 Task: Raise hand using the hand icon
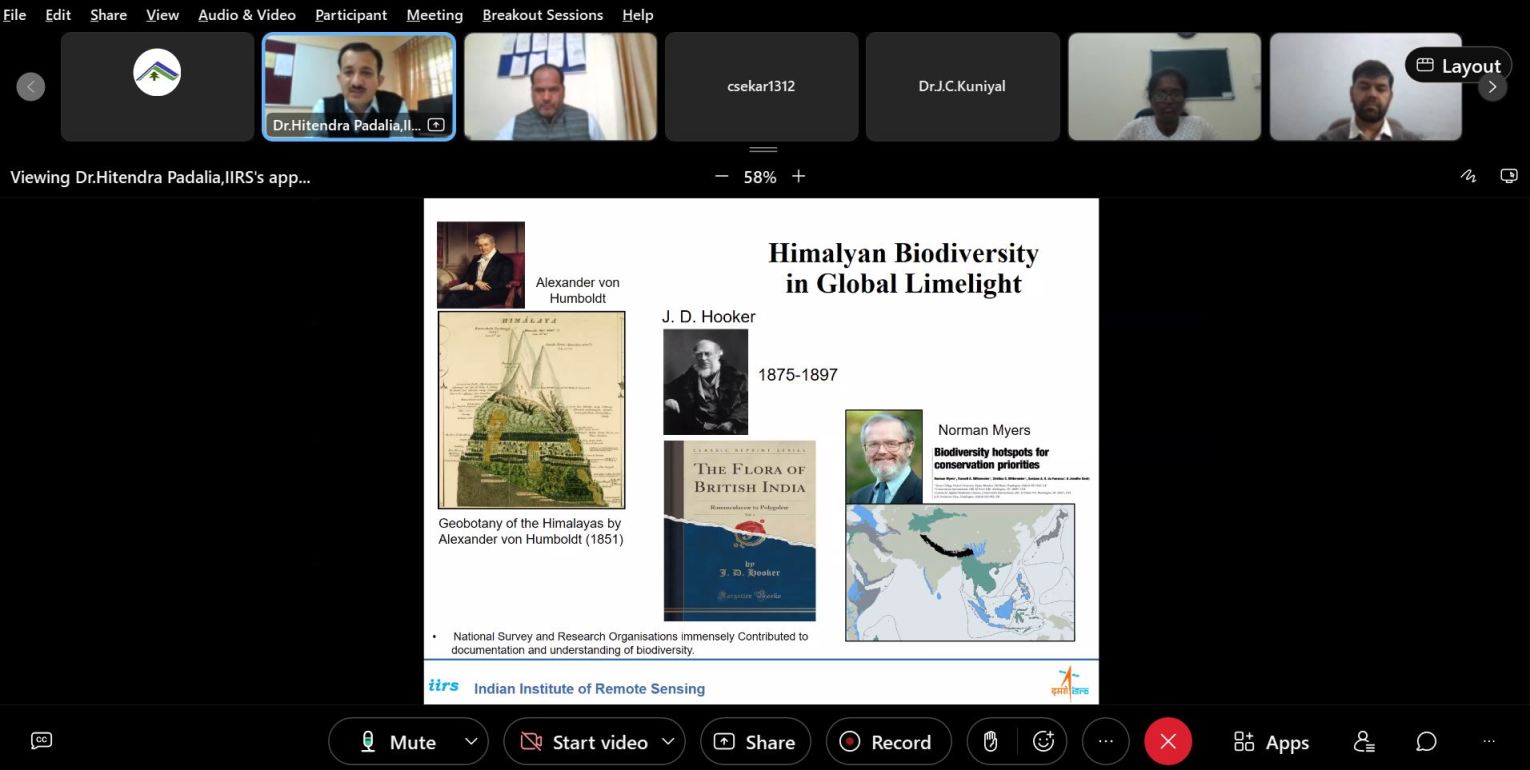pyautogui.click(x=990, y=742)
